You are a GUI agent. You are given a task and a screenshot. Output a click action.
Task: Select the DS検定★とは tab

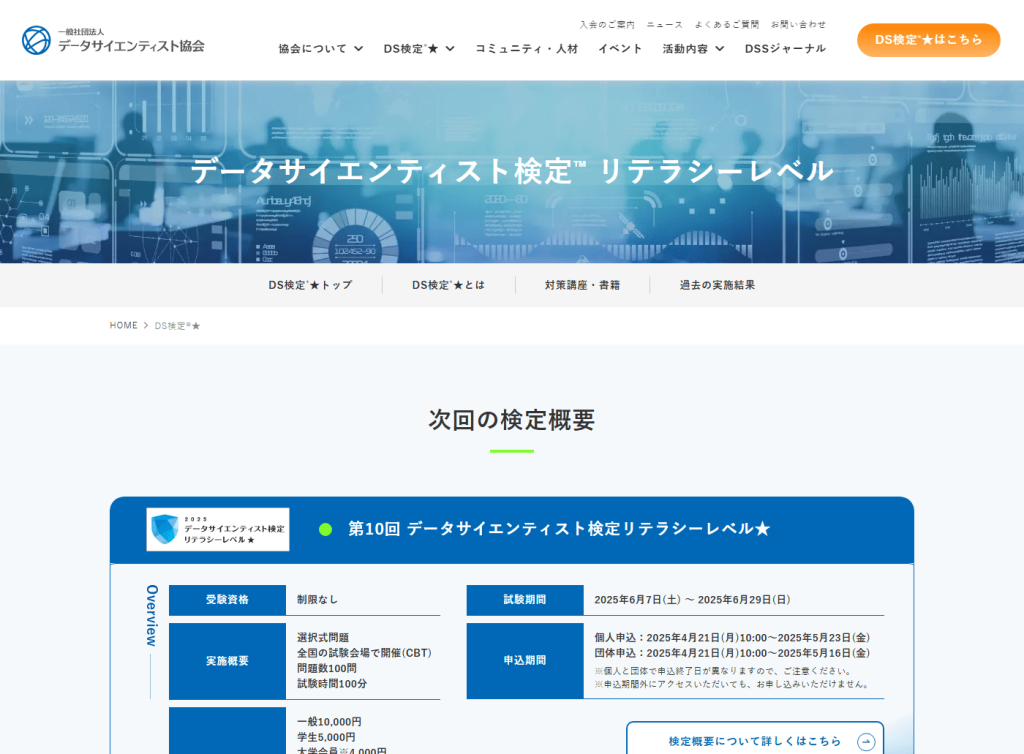[x=449, y=285]
